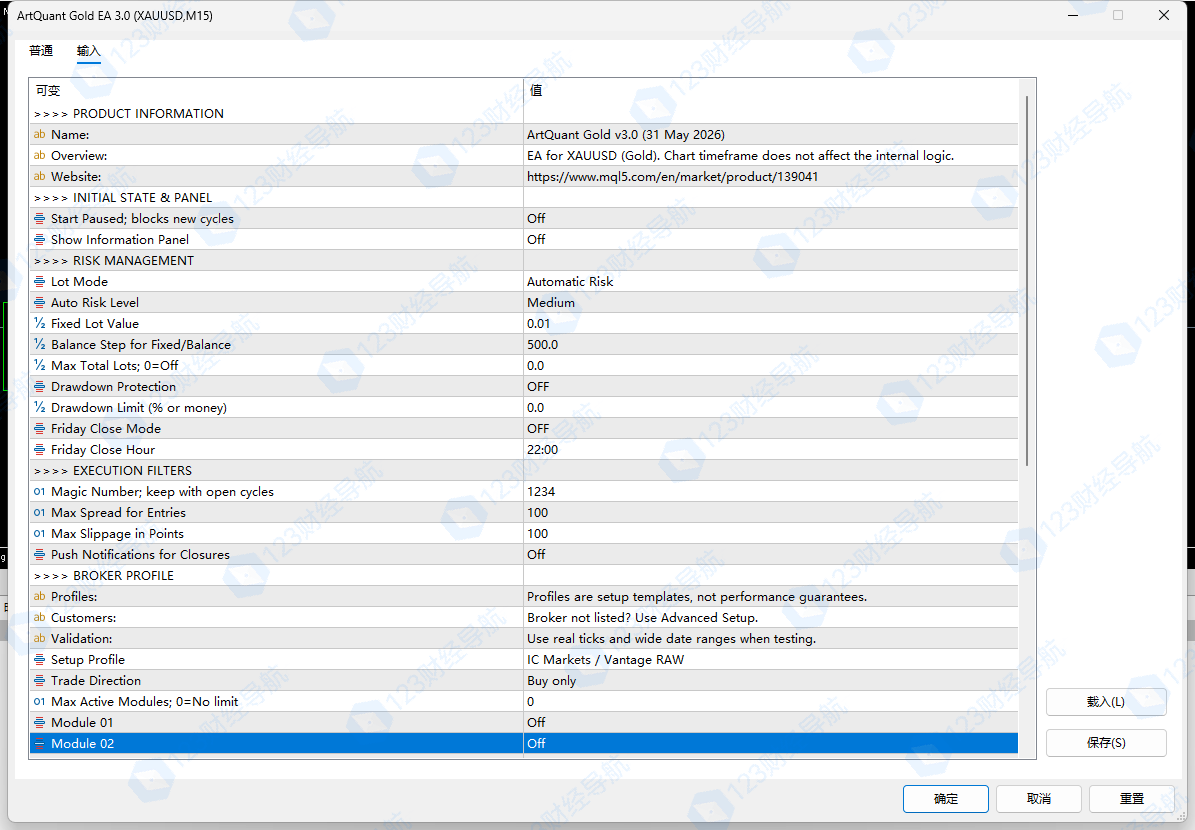Click the ab icon beside Customers:

pos(40,617)
